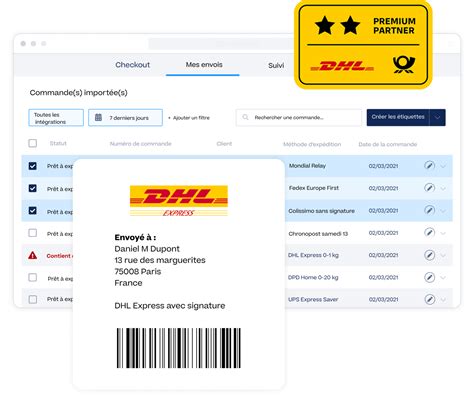Switch to the Mes envois tab
Viewport: 474px width, 396px height.
click(x=204, y=65)
